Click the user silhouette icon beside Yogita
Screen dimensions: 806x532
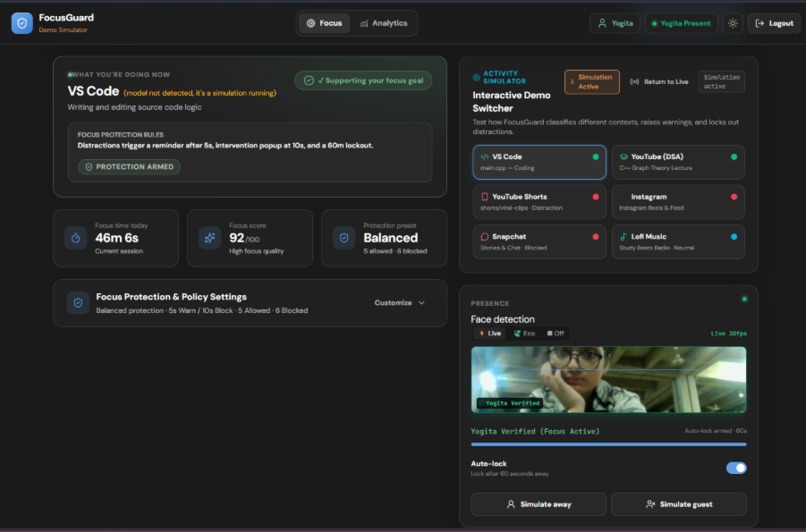pyautogui.click(x=602, y=23)
